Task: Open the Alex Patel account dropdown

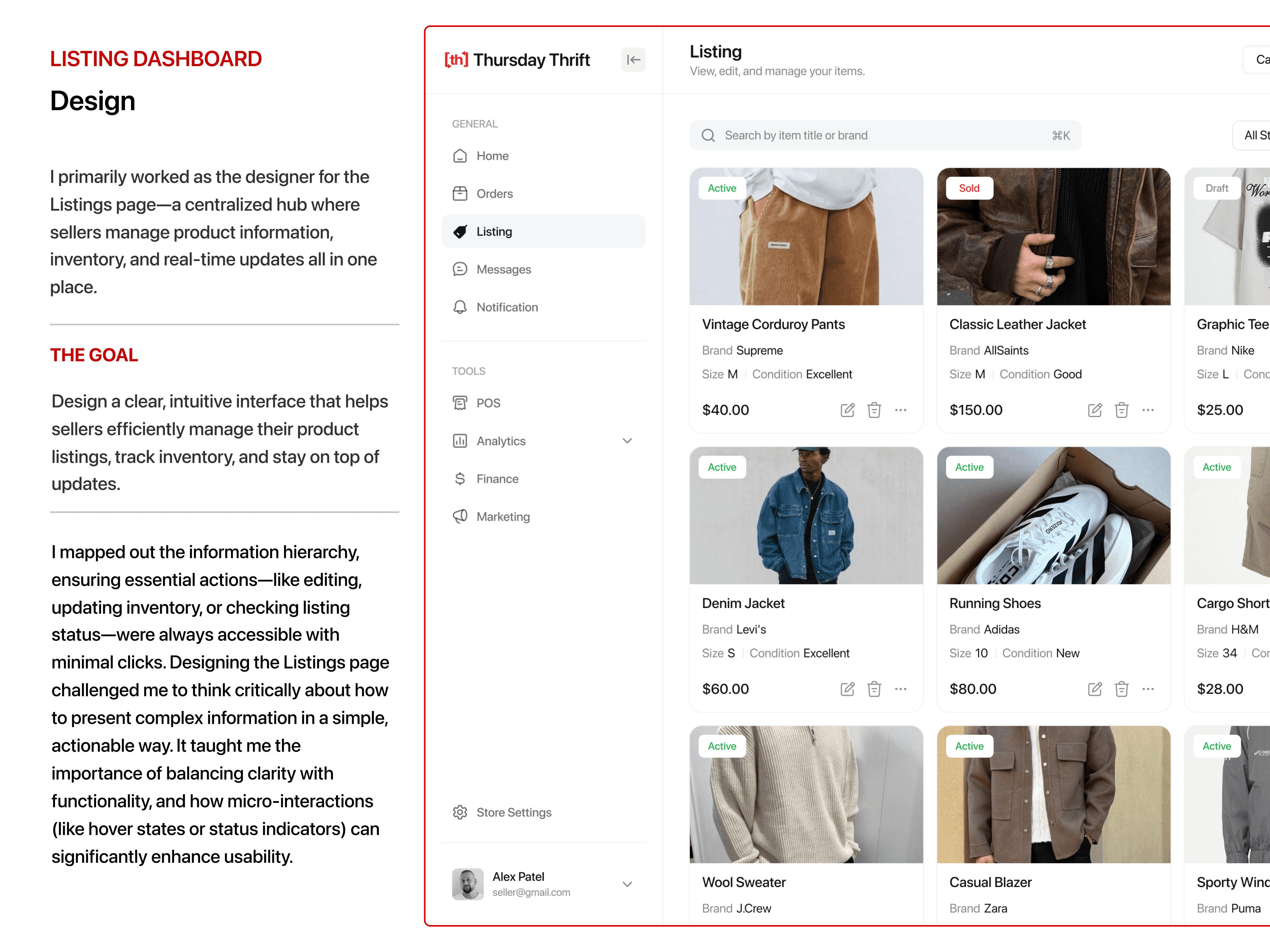Action: click(627, 884)
